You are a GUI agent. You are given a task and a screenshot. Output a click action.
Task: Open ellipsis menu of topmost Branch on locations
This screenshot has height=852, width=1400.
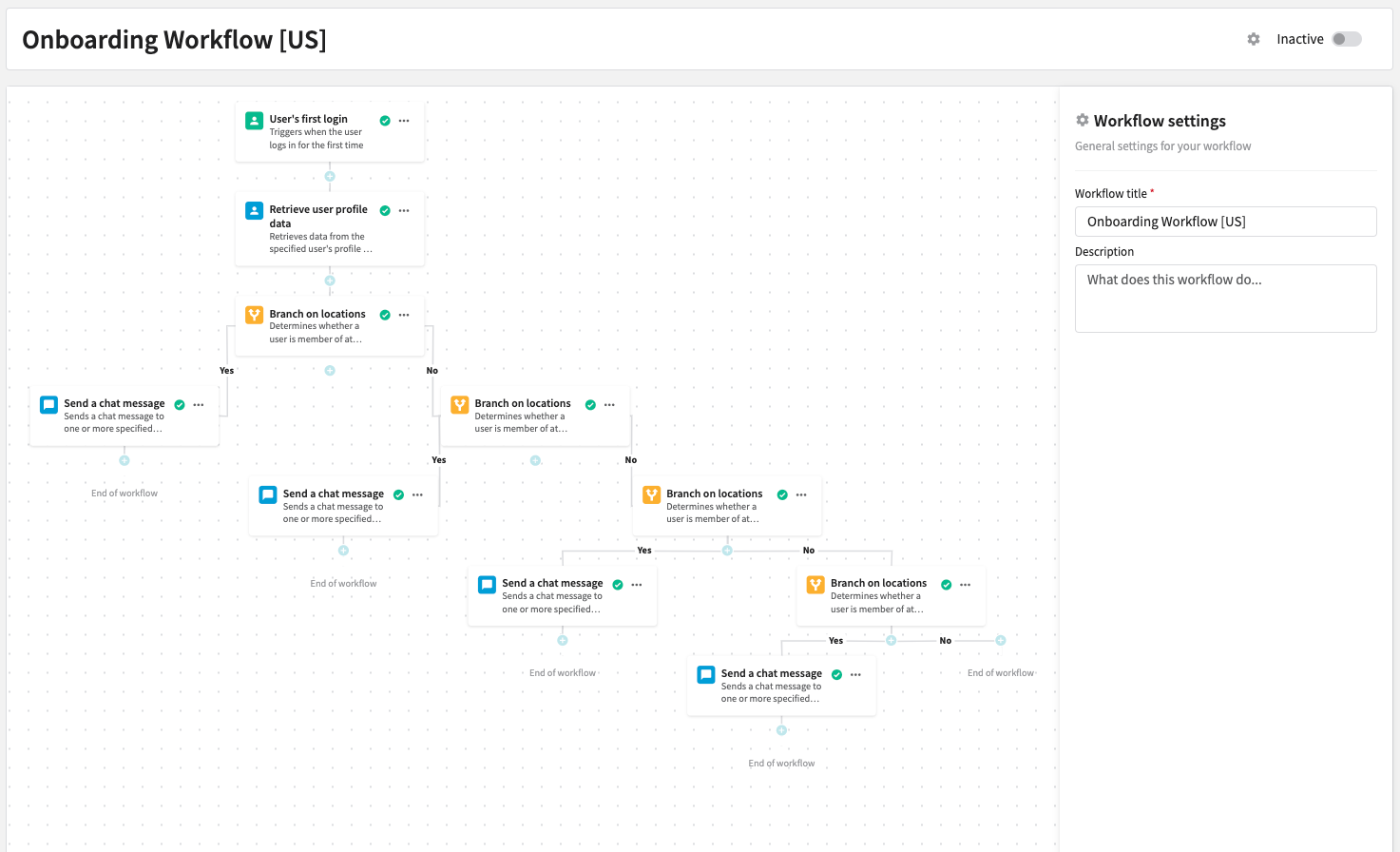tap(404, 315)
